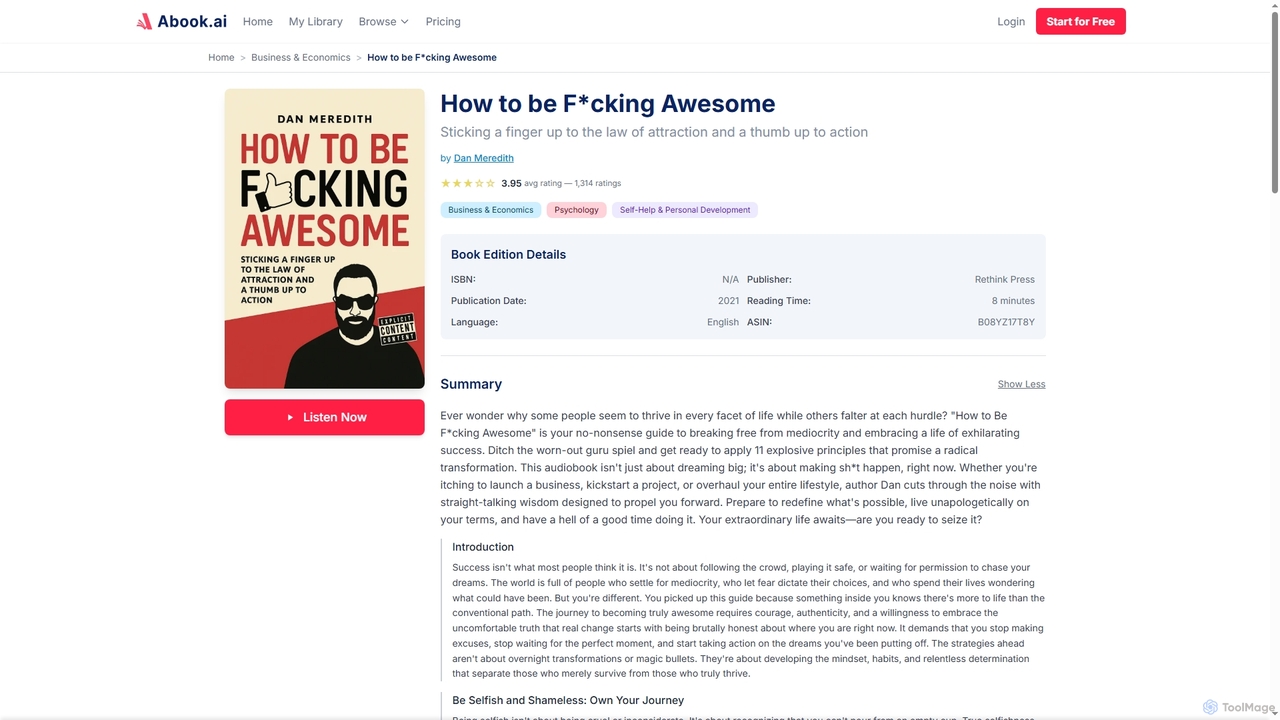Click the Reading Time value 8 minutes

pyautogui.click(x=1013, y=301)
